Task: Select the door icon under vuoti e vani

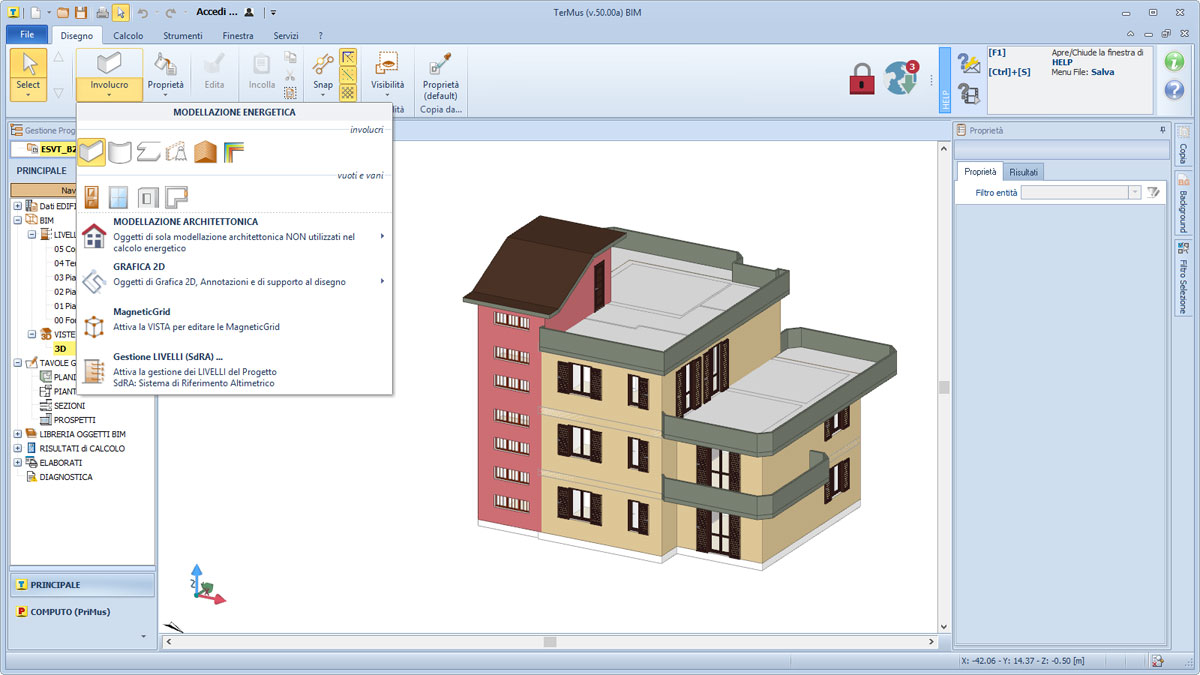Action: click(x=91, y=197)
